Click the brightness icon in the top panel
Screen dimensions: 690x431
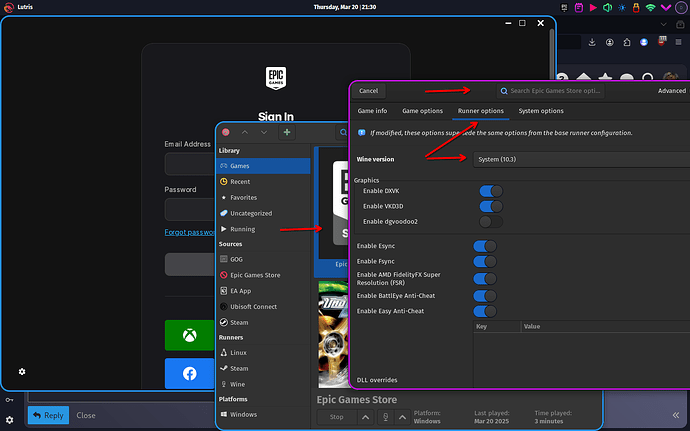pos(622,7)
